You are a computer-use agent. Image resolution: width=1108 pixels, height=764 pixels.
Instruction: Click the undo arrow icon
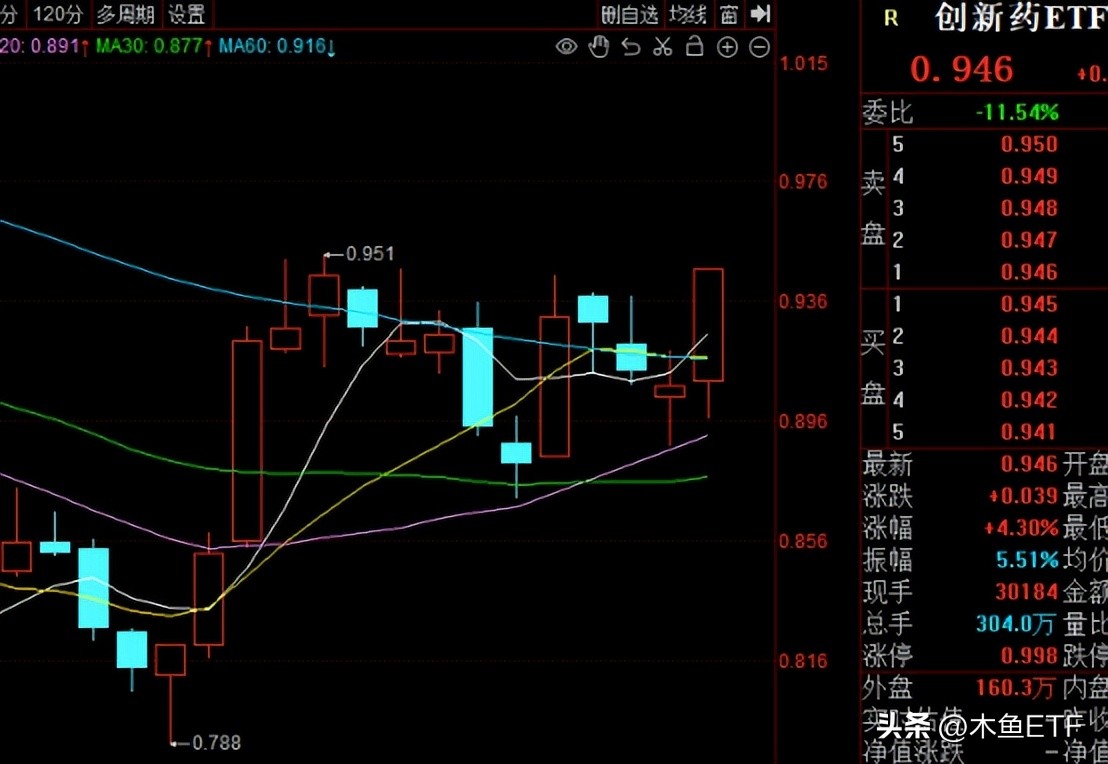coord(631,47)
